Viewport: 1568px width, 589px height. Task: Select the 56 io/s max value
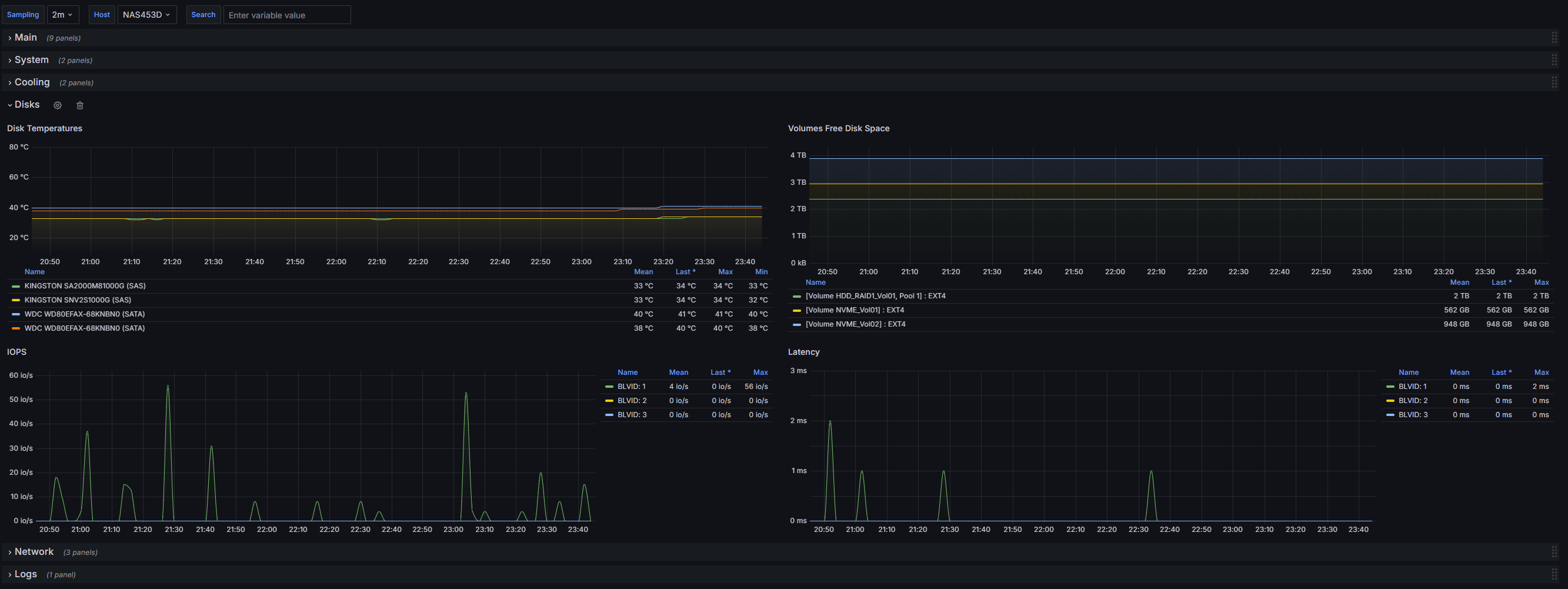(755, 387)
